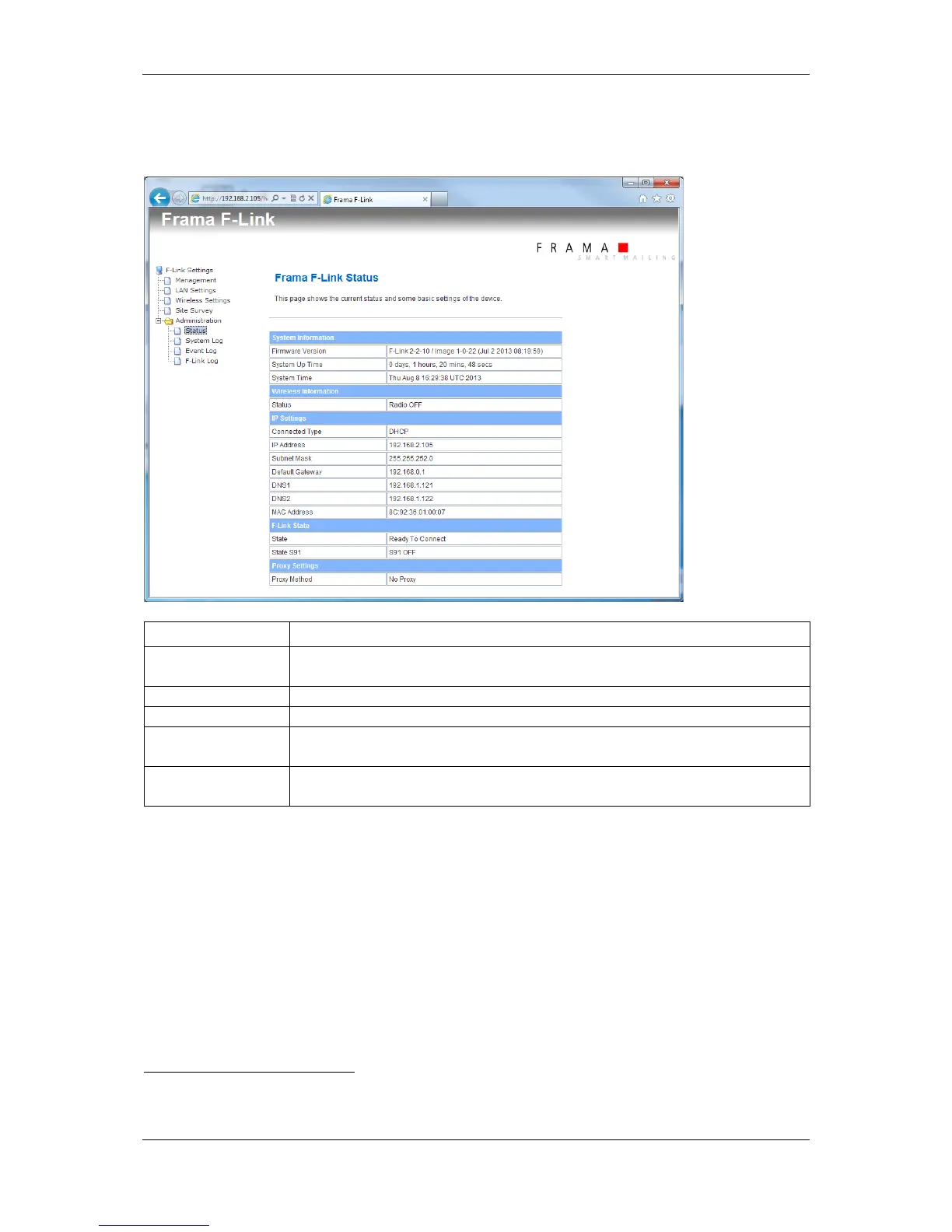The height and width of the screenshot is (1232, 952).
Task: Click the browser Home icon
Action: [642, 198]
